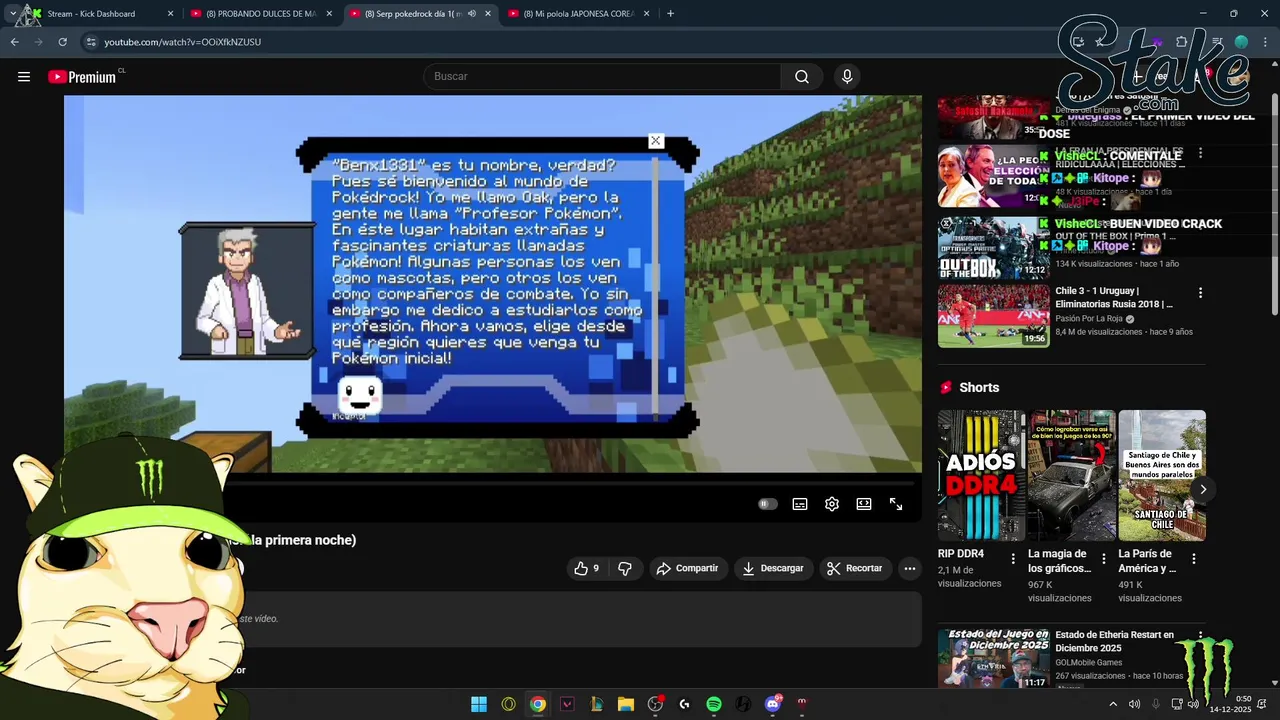Open Pasión Por La Roja channel
Viewport: 1280px width, 720px height.
pos(1089,319)
